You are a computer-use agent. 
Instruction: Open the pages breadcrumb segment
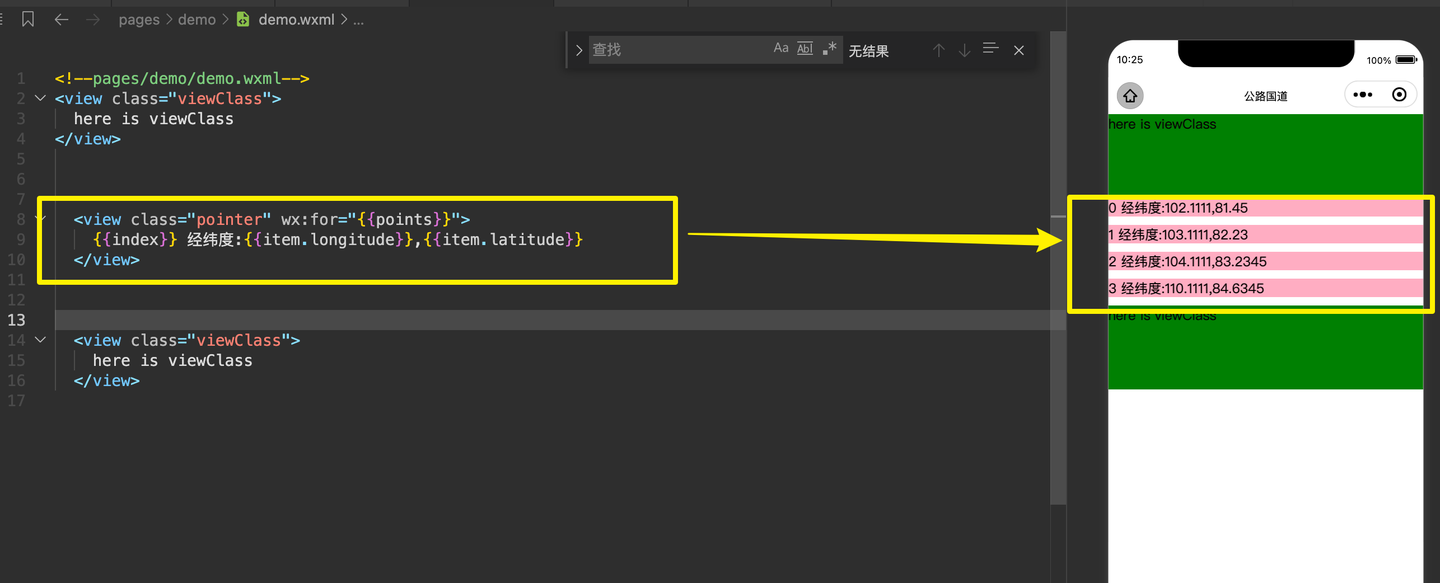(139, 19)
